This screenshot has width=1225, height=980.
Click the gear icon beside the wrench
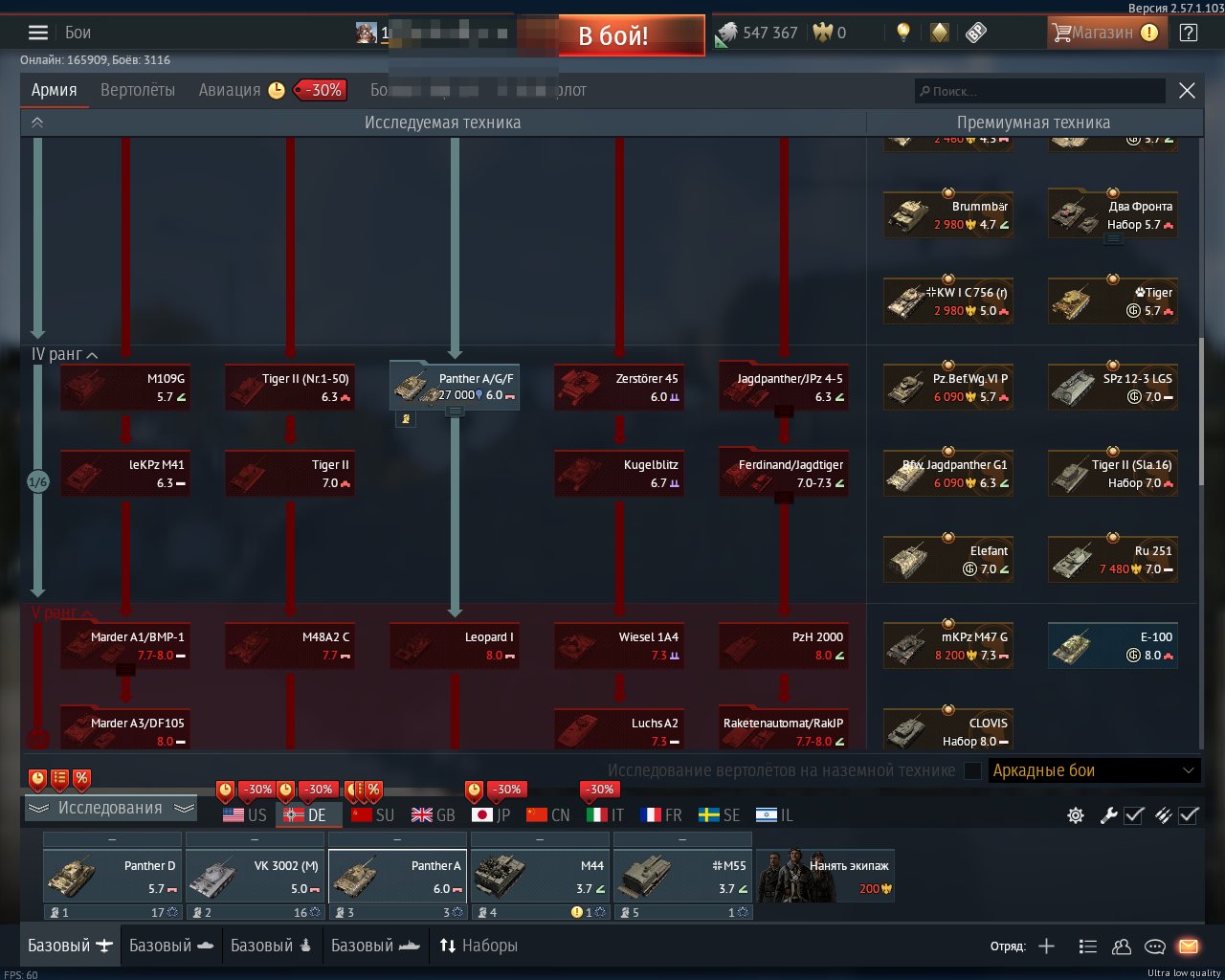point(1077,815)
